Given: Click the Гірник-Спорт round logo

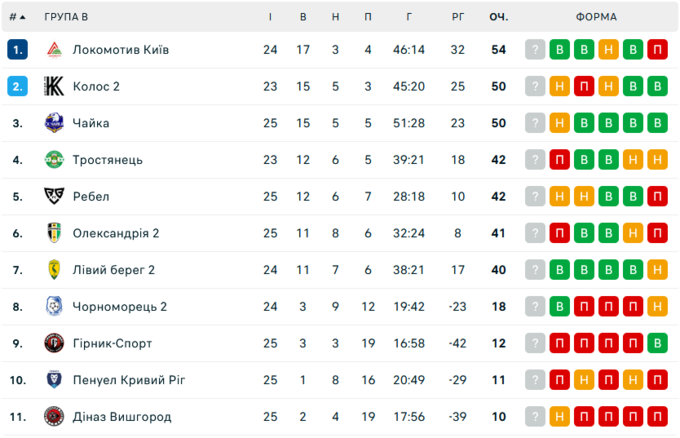Looking at the screenshot, I should point(54,343).
